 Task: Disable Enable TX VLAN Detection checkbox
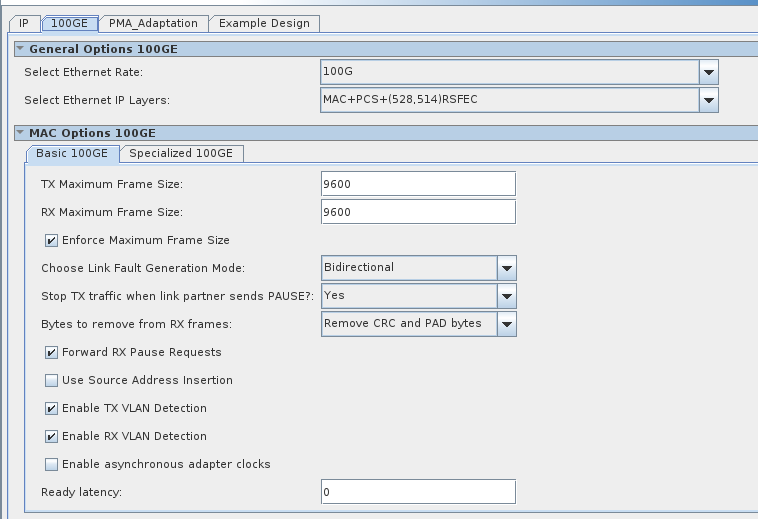[x=51, y=408]
